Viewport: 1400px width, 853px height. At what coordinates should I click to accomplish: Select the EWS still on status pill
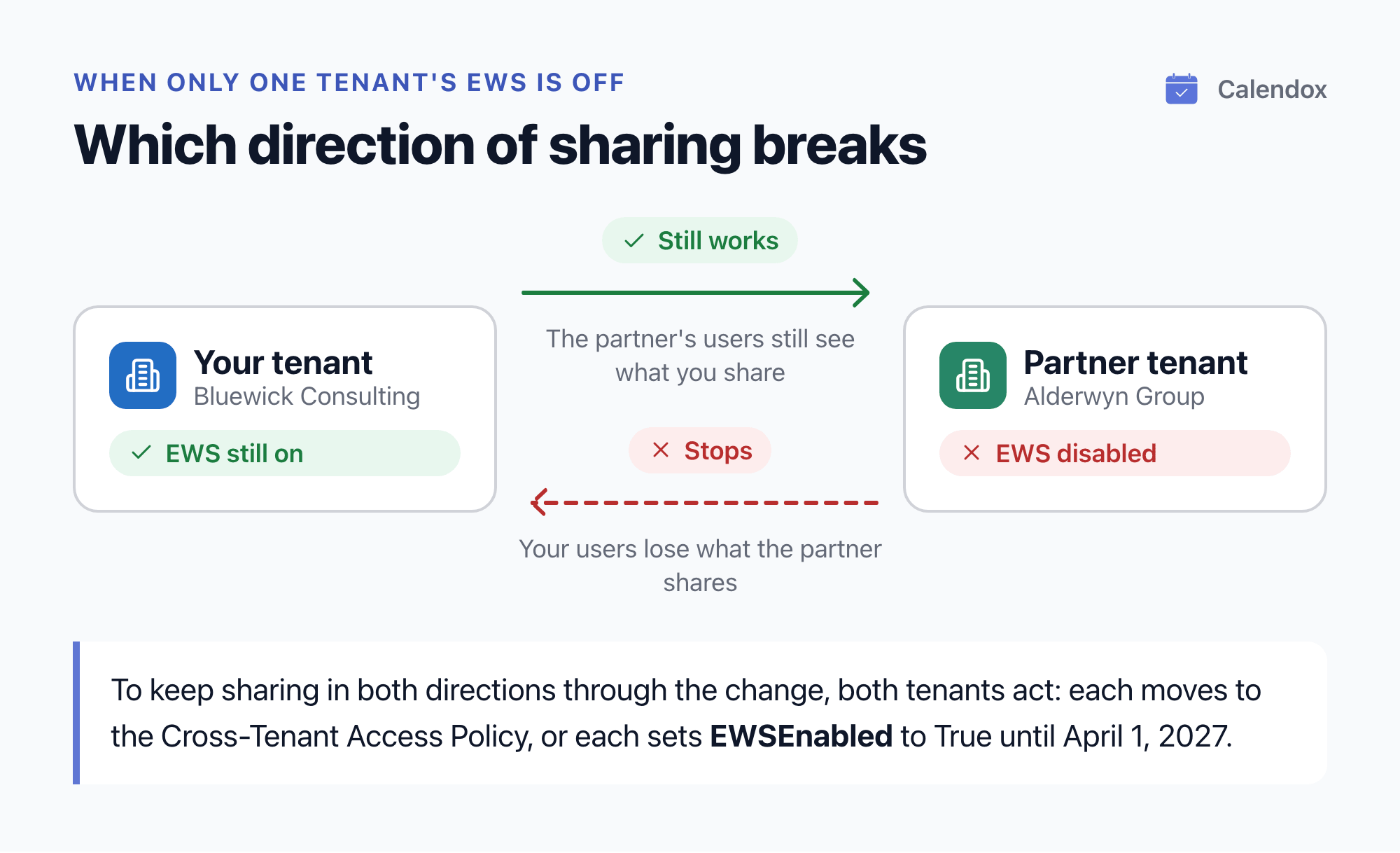[285, 453]
